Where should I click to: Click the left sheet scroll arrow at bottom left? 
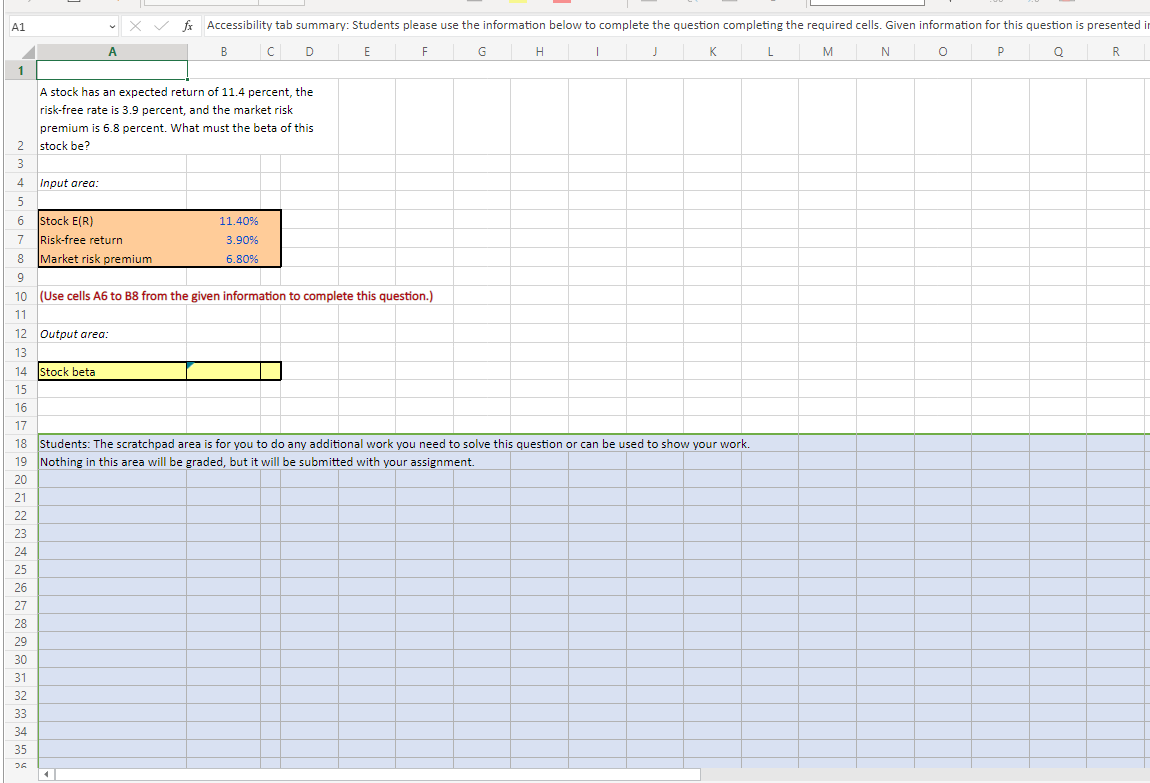44,773
